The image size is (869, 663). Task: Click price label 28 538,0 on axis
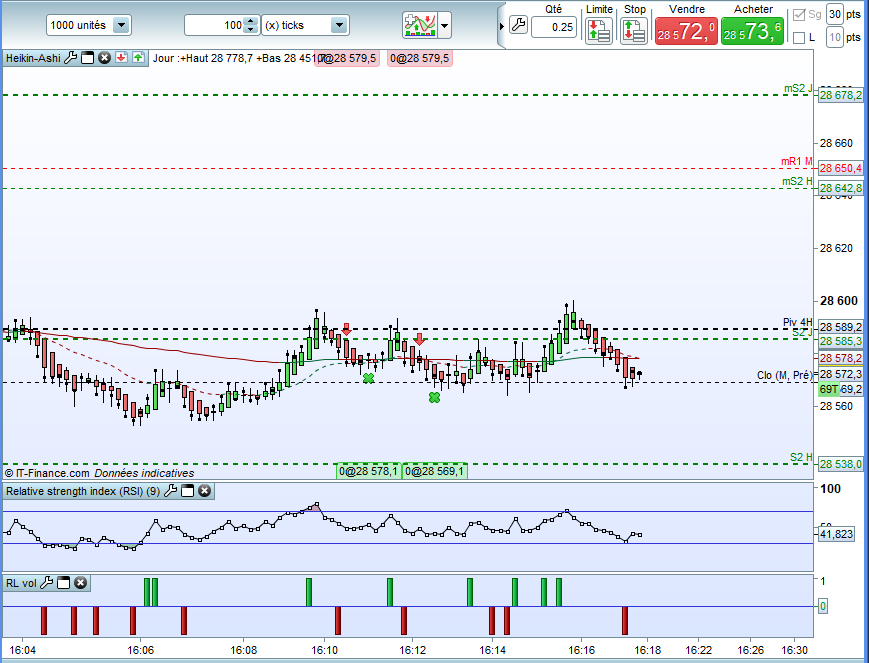point(841,464)
